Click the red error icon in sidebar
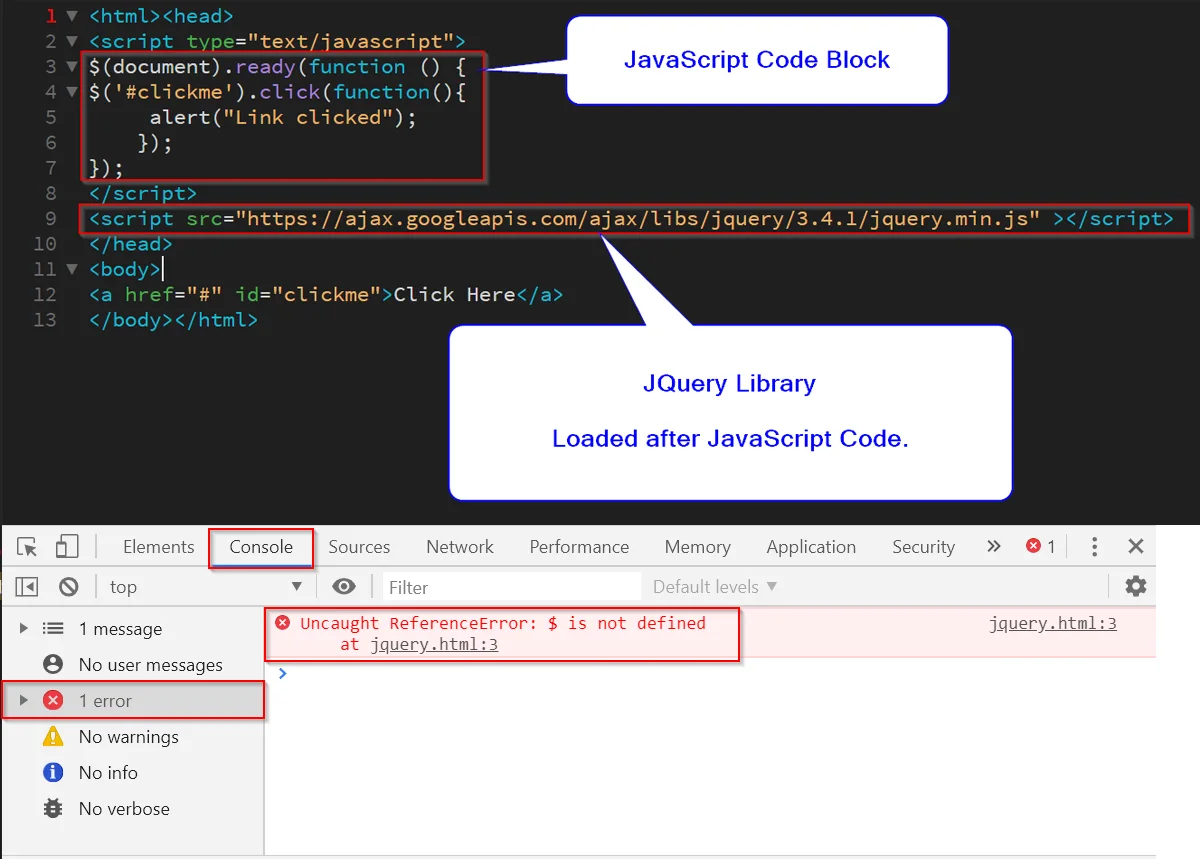This screenshot has width=1200, height=859. pos(53,701)
